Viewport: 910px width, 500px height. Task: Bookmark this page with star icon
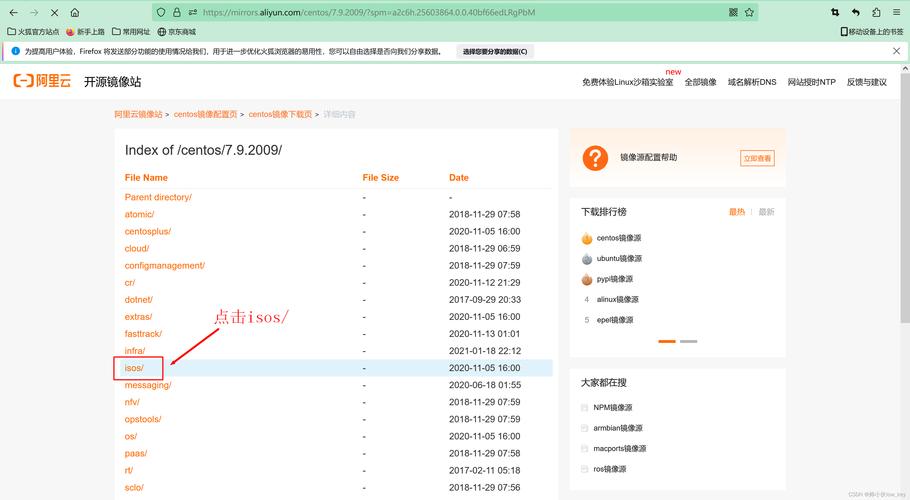point(749,12)
